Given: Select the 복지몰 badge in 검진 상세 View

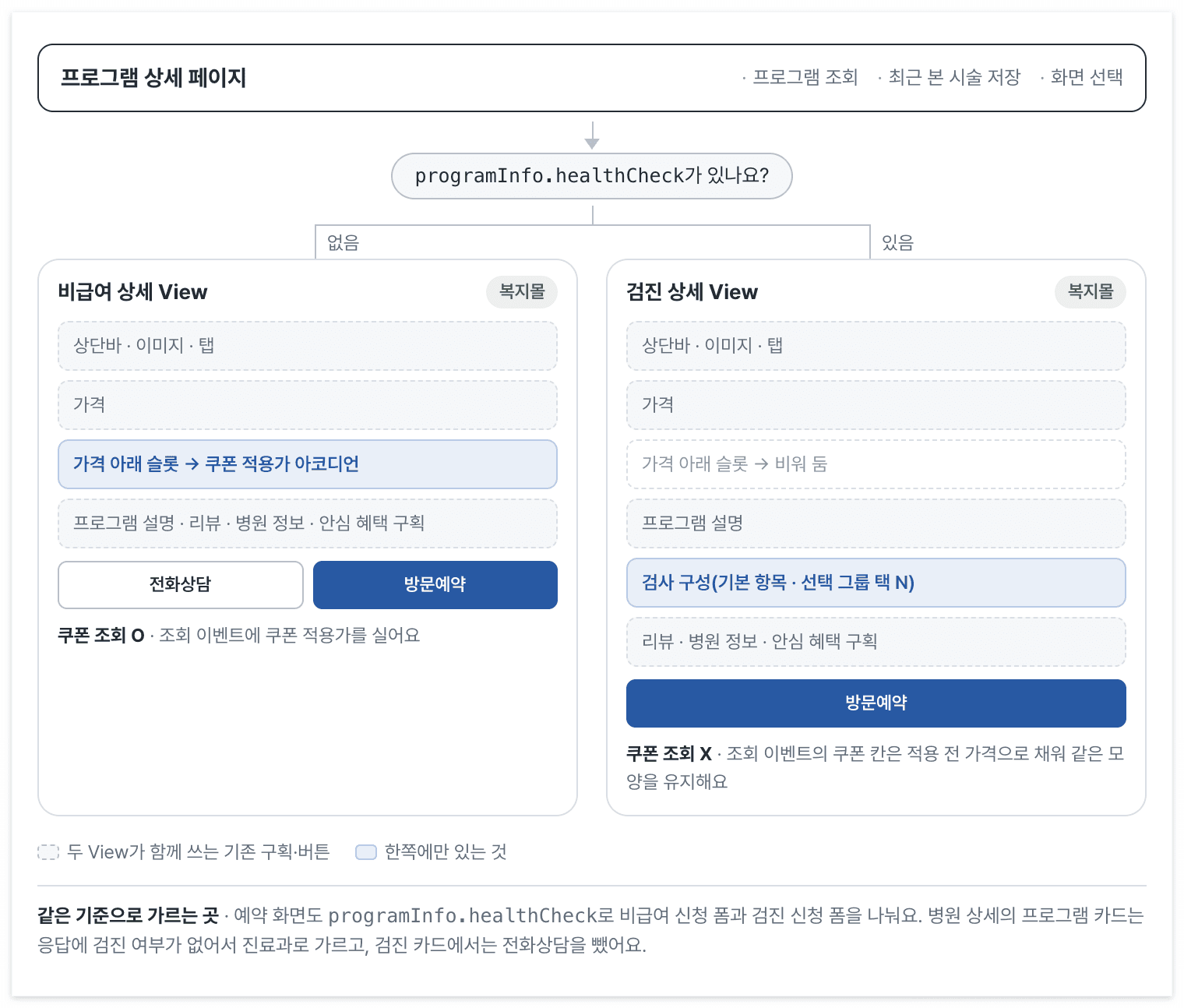Looking at the screenshot, I should pos(1091,291).
